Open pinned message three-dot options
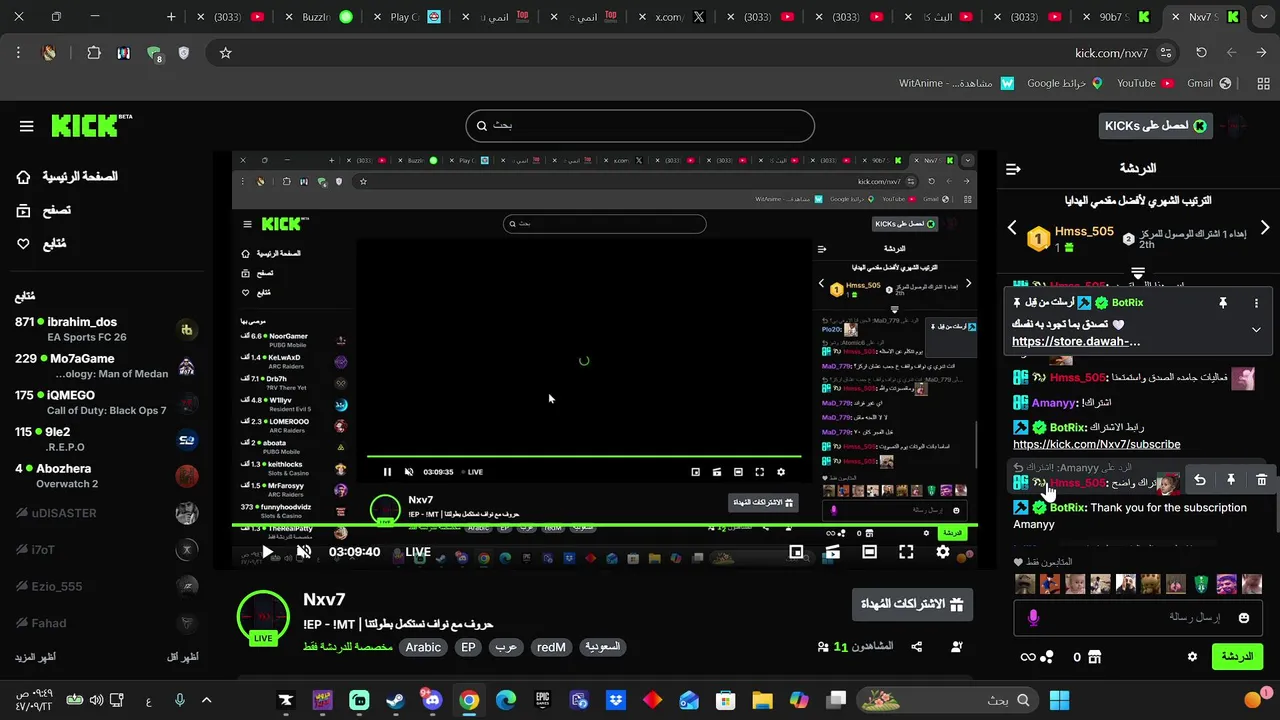 point(1256,302)
